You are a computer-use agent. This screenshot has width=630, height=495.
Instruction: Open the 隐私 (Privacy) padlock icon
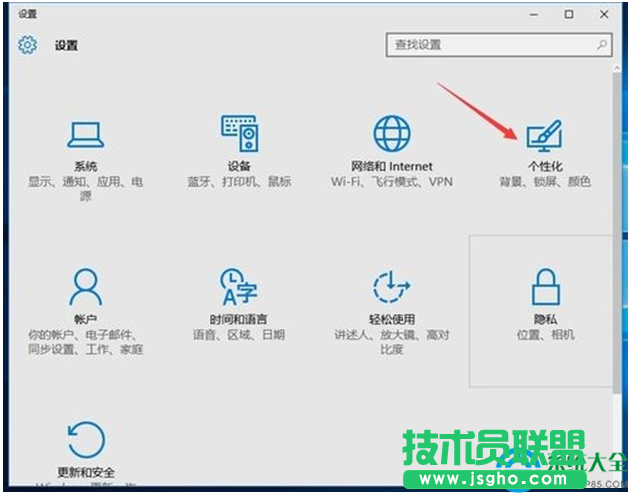[546, 287]
